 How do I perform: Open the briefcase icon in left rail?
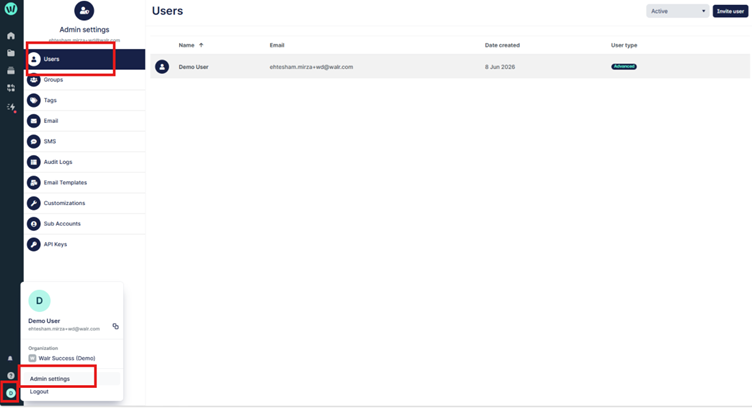(x=11, y=70)
